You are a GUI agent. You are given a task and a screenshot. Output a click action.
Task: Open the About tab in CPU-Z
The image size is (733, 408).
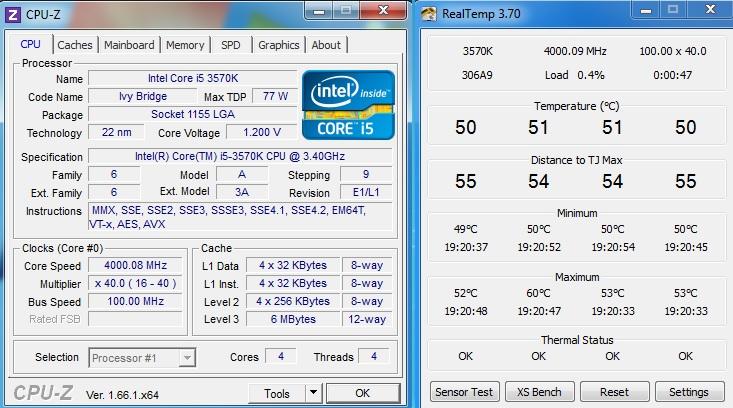(326, 45)
